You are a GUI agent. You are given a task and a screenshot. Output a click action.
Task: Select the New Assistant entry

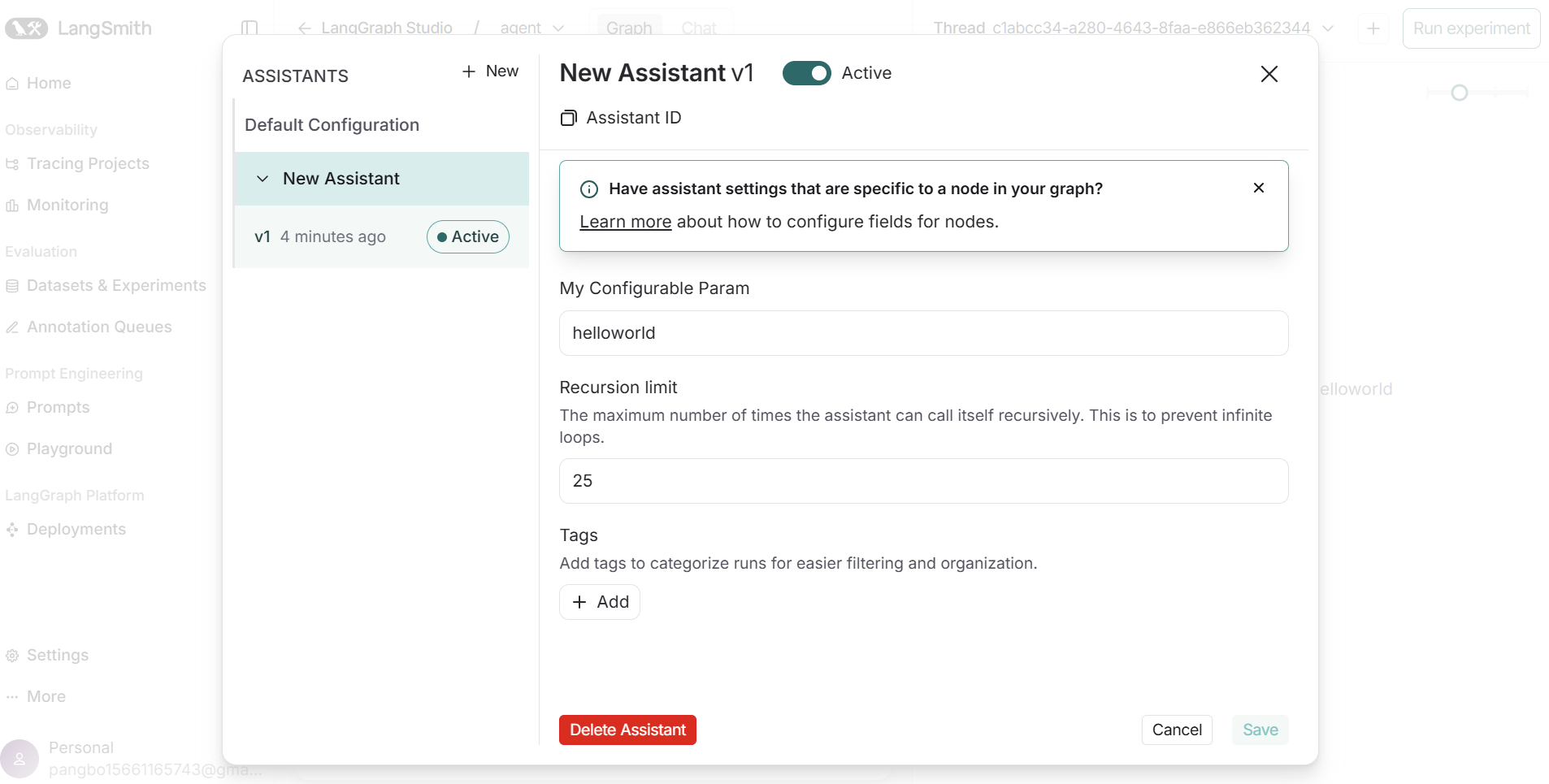coord(382,179)
